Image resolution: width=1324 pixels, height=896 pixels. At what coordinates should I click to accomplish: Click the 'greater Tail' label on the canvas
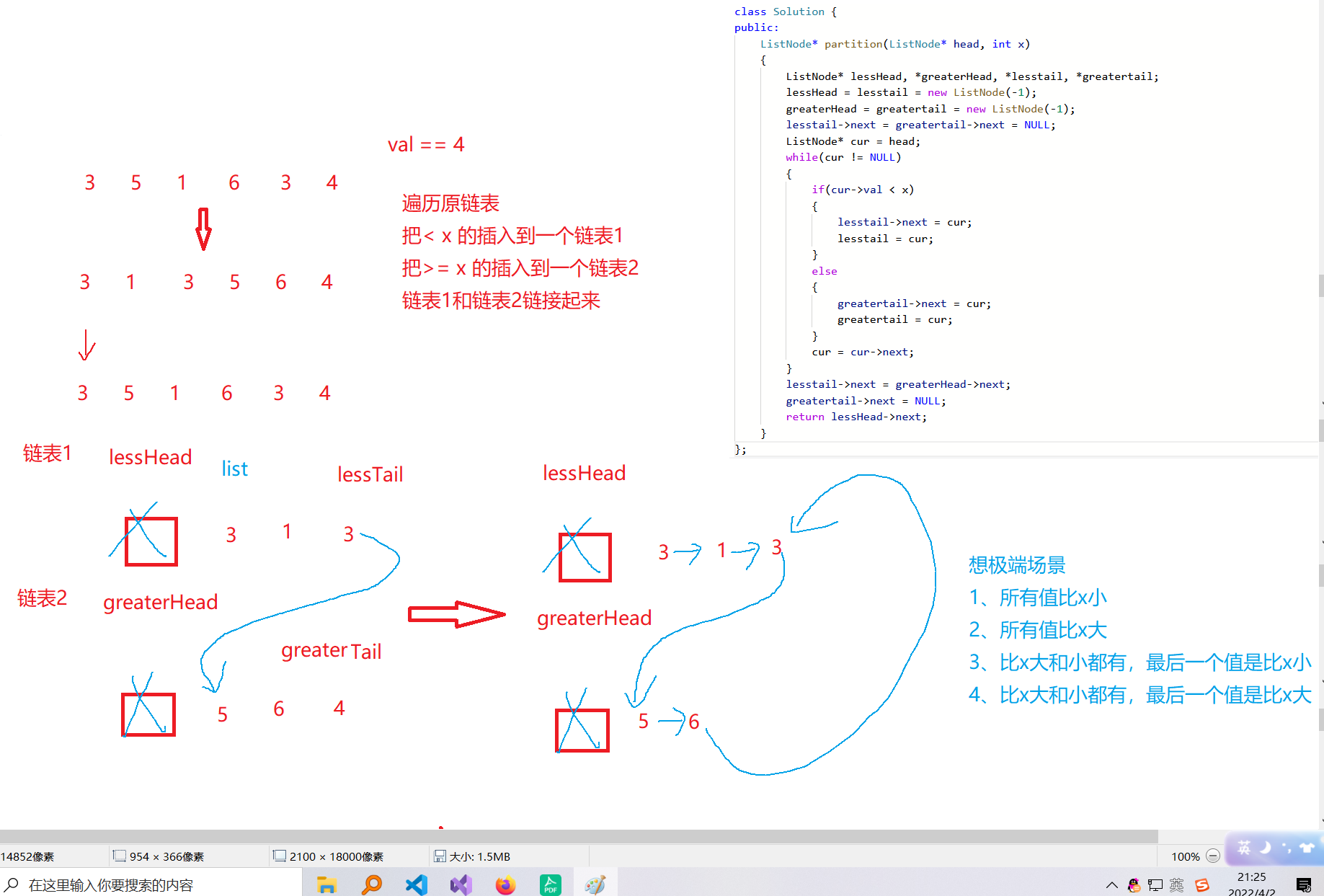point(331,650)
